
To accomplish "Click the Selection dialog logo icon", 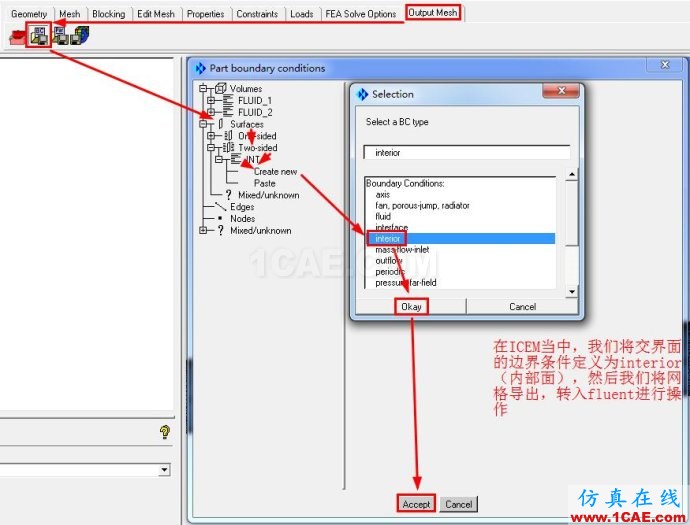I will tap(362, 94).
